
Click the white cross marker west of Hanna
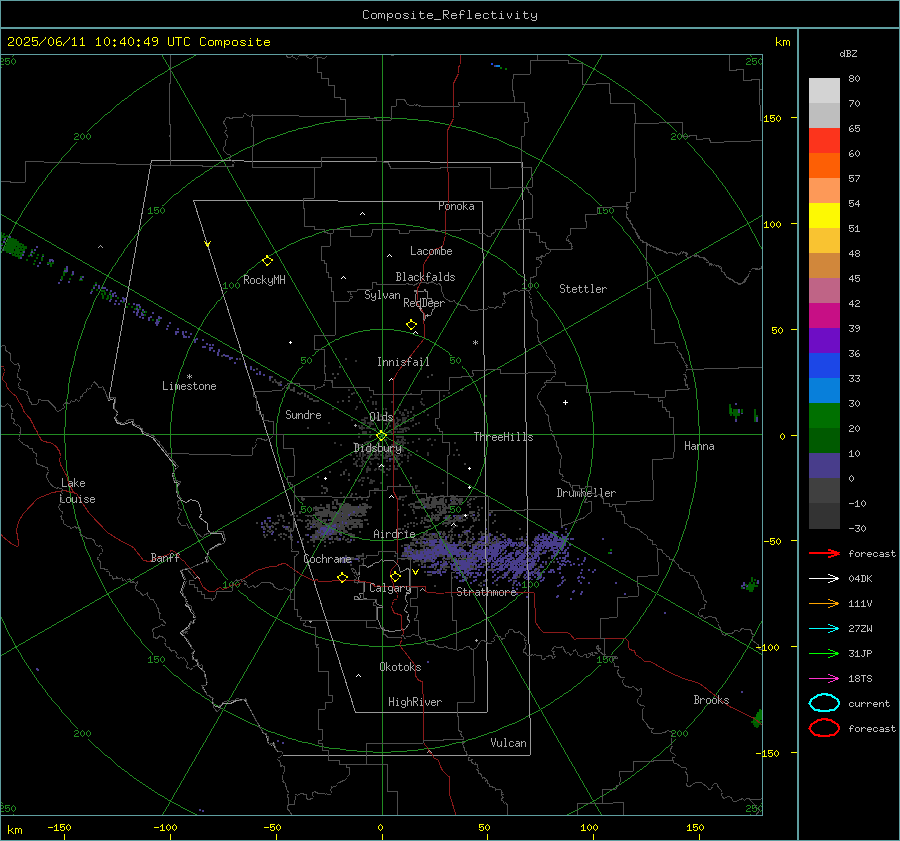(x=565, y=402)
